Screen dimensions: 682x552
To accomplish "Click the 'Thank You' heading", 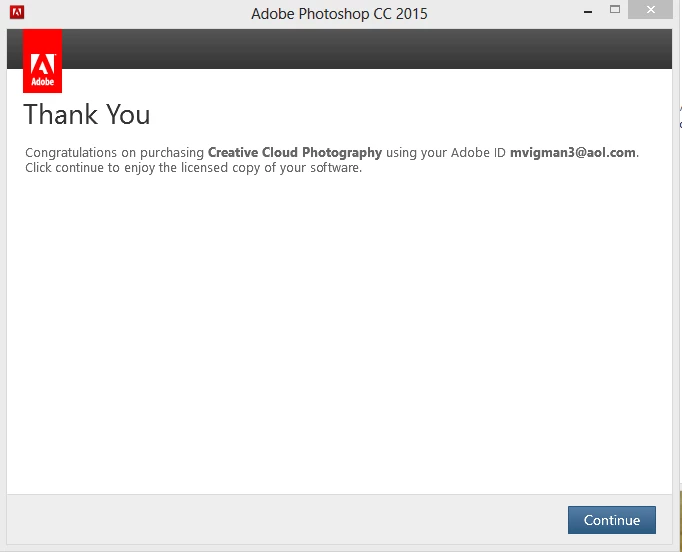I will click(87, 114).
